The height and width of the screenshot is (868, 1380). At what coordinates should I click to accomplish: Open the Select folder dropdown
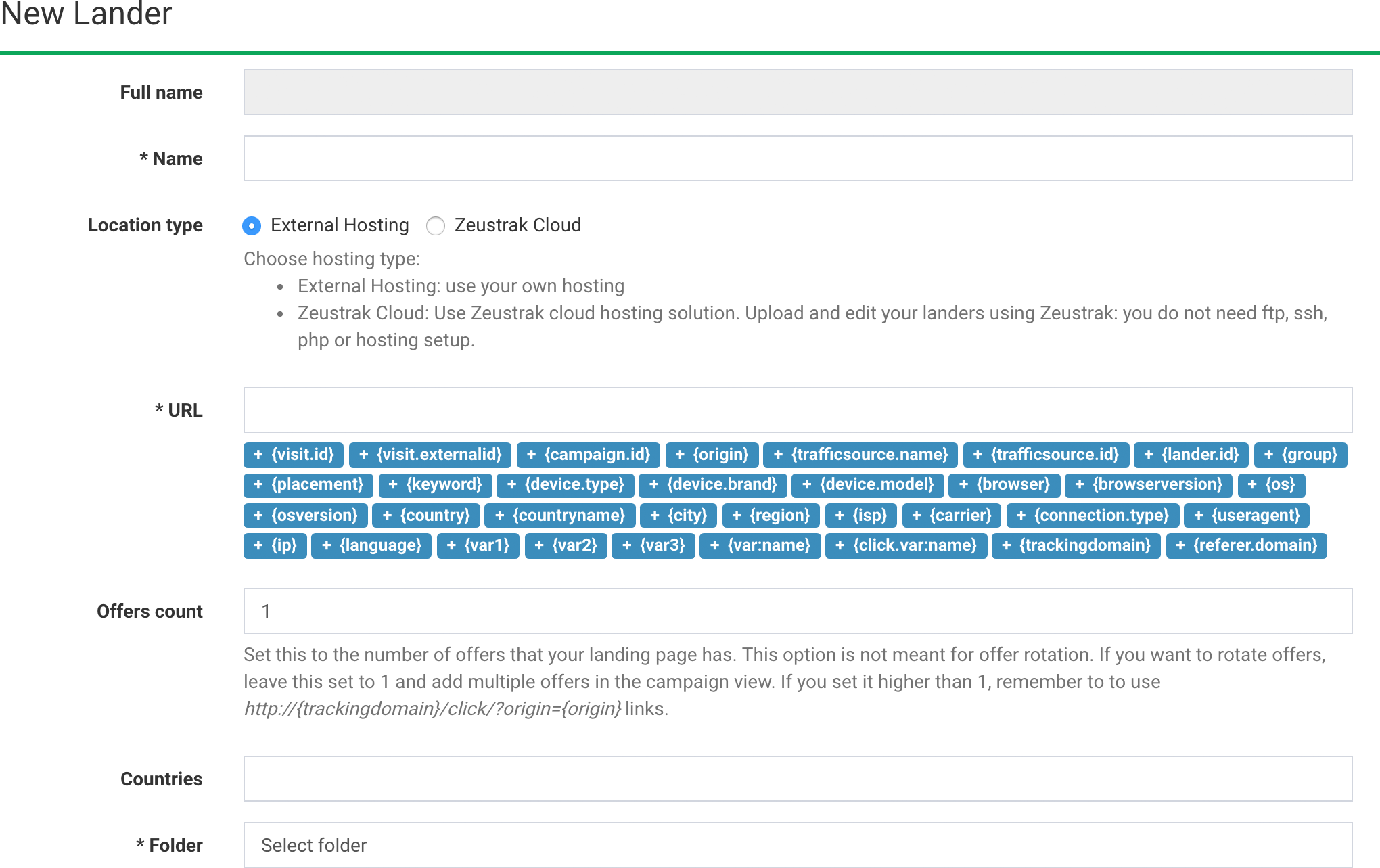pos(798,845)
